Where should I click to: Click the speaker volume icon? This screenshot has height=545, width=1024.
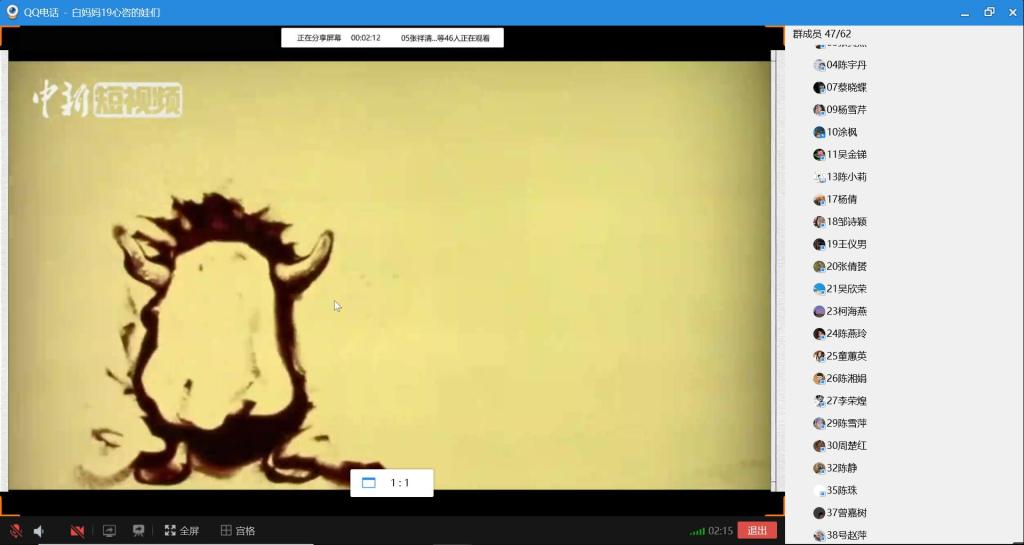coord(40,531)
